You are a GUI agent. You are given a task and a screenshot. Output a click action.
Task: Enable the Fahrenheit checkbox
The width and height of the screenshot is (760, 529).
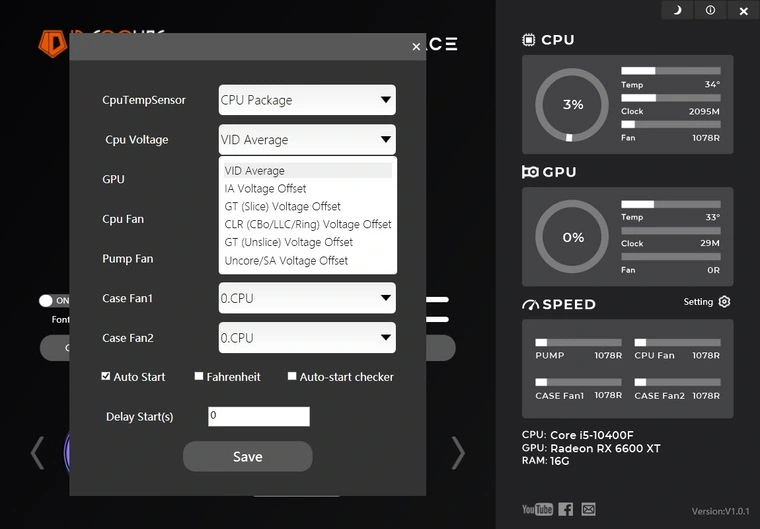coord(199,377)
